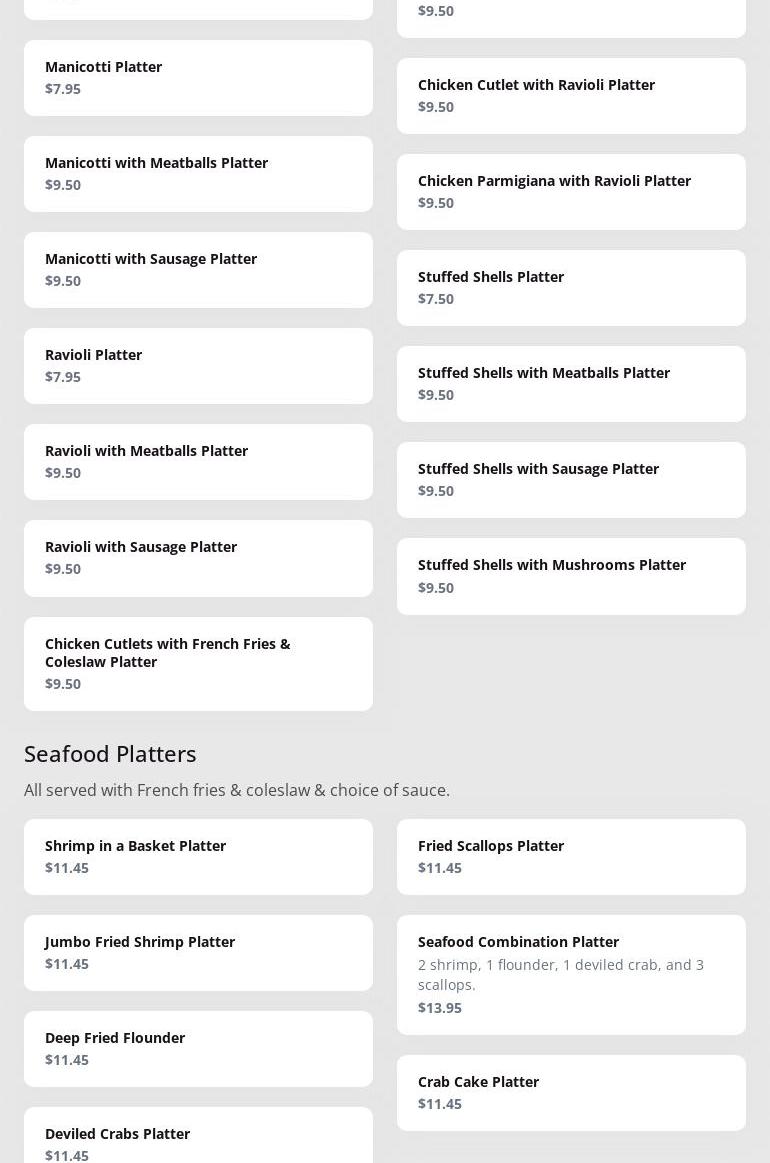Click the Ravioli Platter card
Screen dimensions: 770x1163
198,366
